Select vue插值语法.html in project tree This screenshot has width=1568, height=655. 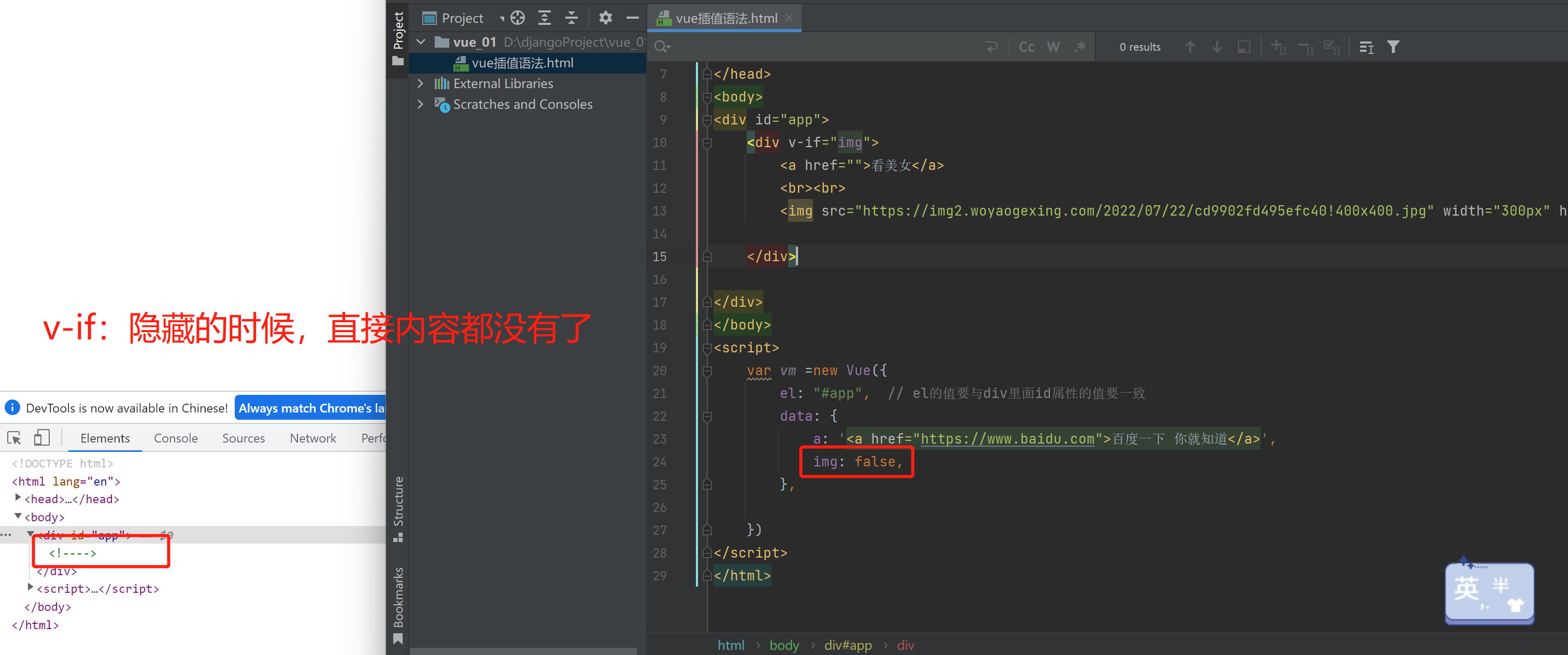(526, 63)
